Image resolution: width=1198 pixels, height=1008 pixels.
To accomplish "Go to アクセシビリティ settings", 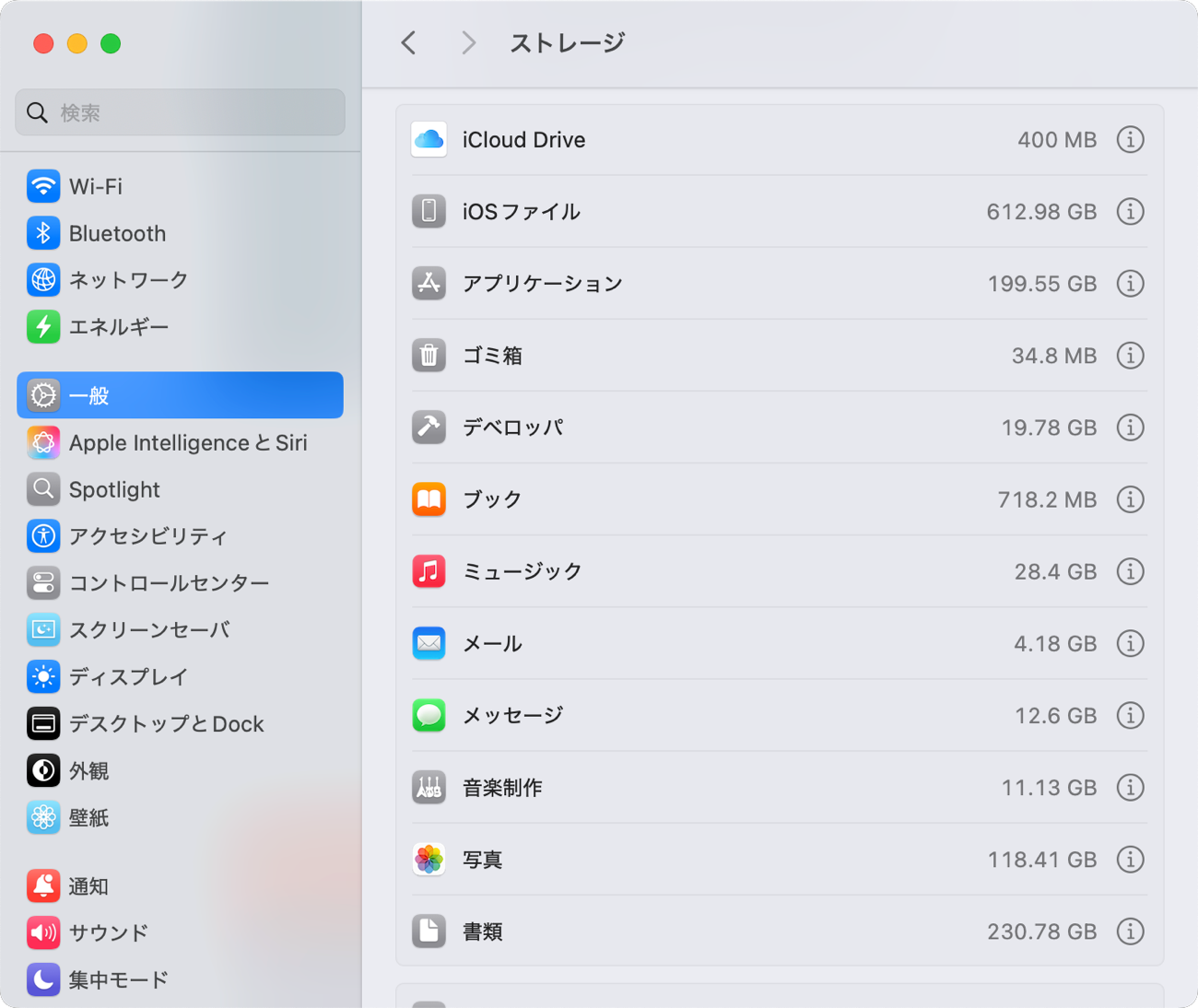I will [180, 535].
